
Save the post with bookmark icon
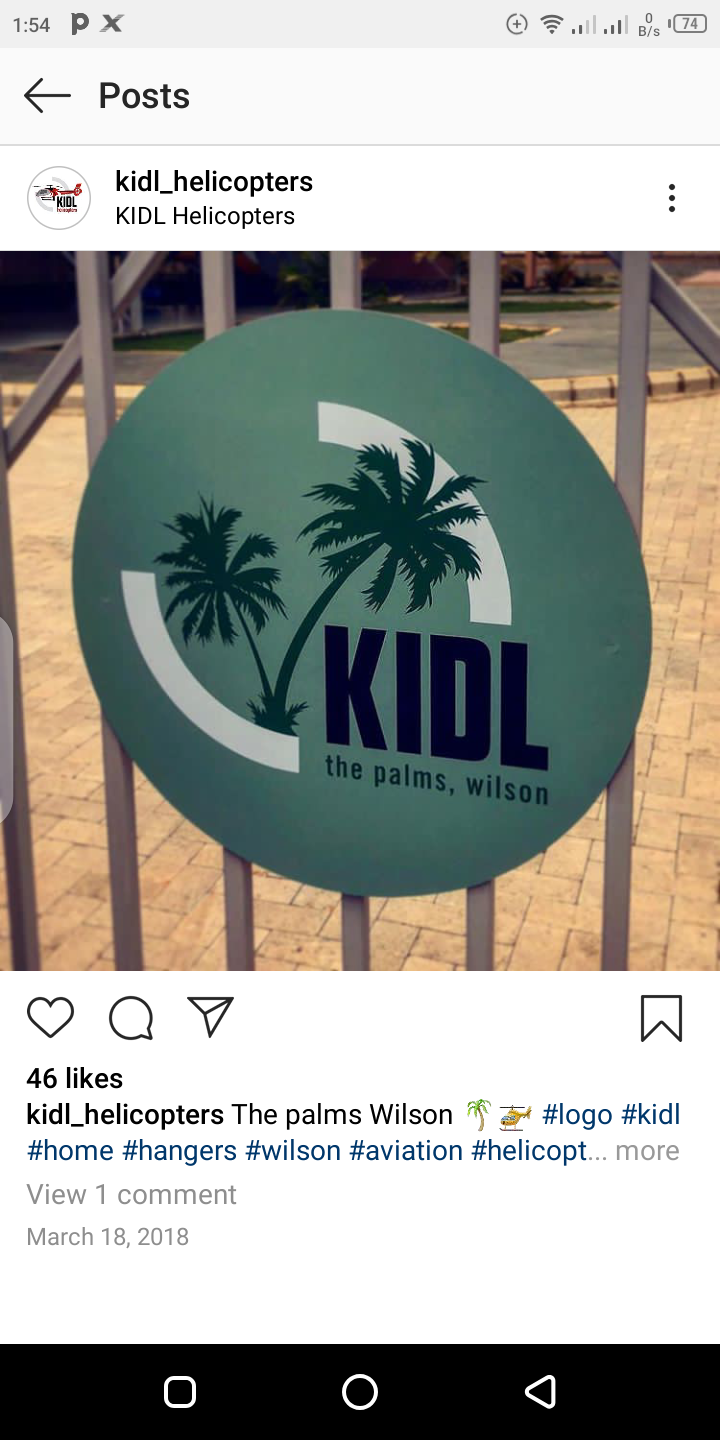(x=661, y=1018)
